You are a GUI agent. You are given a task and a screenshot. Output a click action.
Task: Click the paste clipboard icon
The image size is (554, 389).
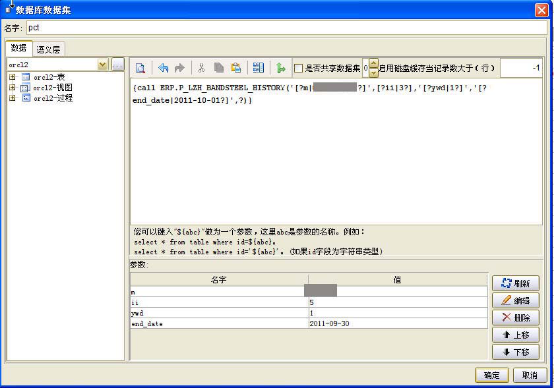(236, 68)
